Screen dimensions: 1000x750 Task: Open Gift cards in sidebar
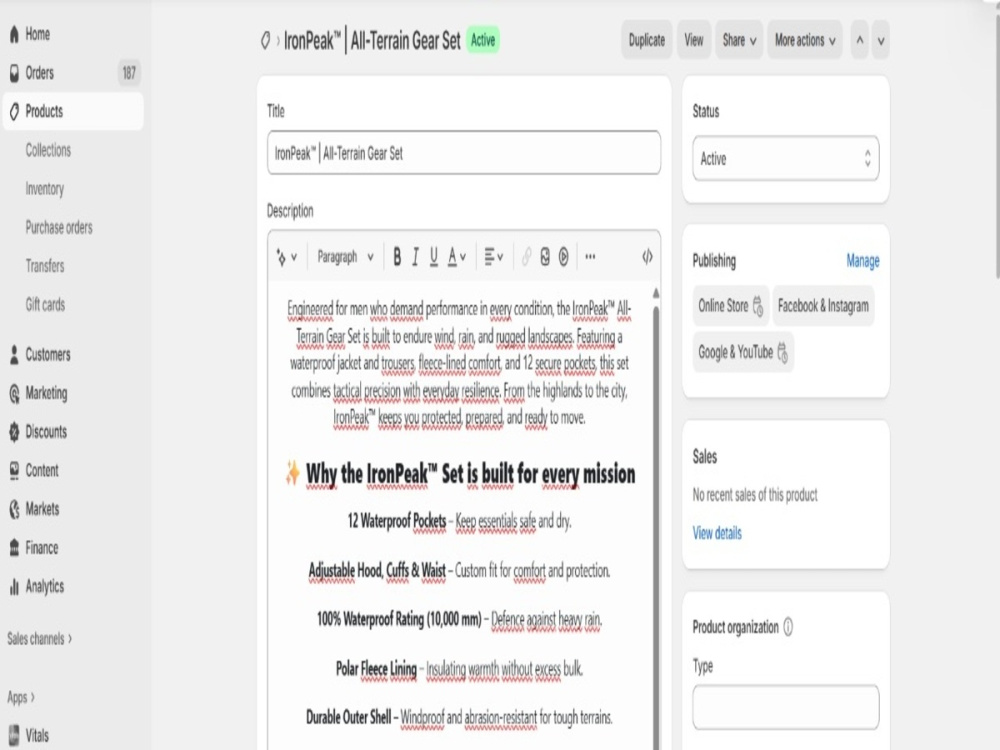tap(45, 305)
